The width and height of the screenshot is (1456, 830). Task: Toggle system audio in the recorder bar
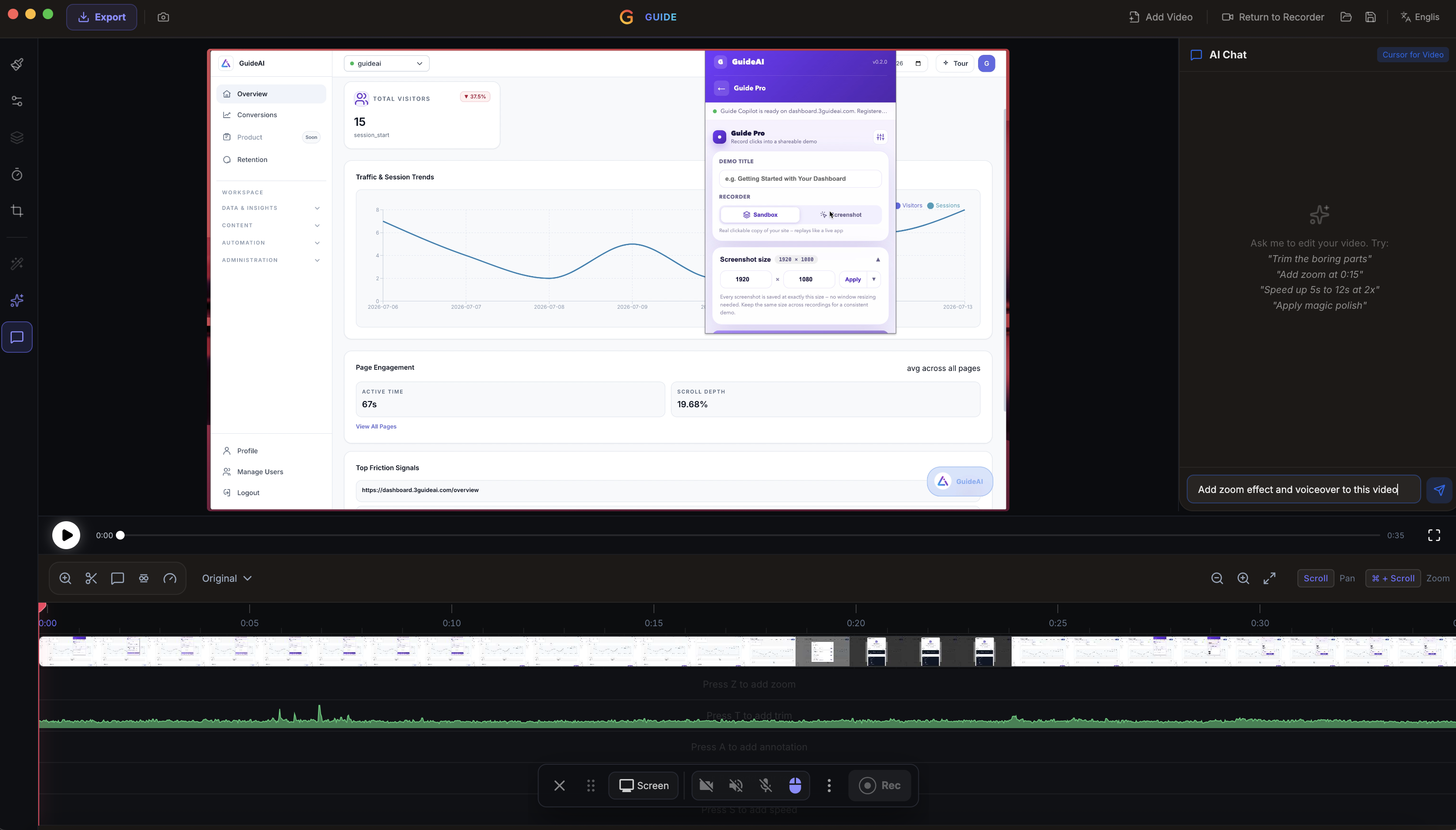pos(736,786)
